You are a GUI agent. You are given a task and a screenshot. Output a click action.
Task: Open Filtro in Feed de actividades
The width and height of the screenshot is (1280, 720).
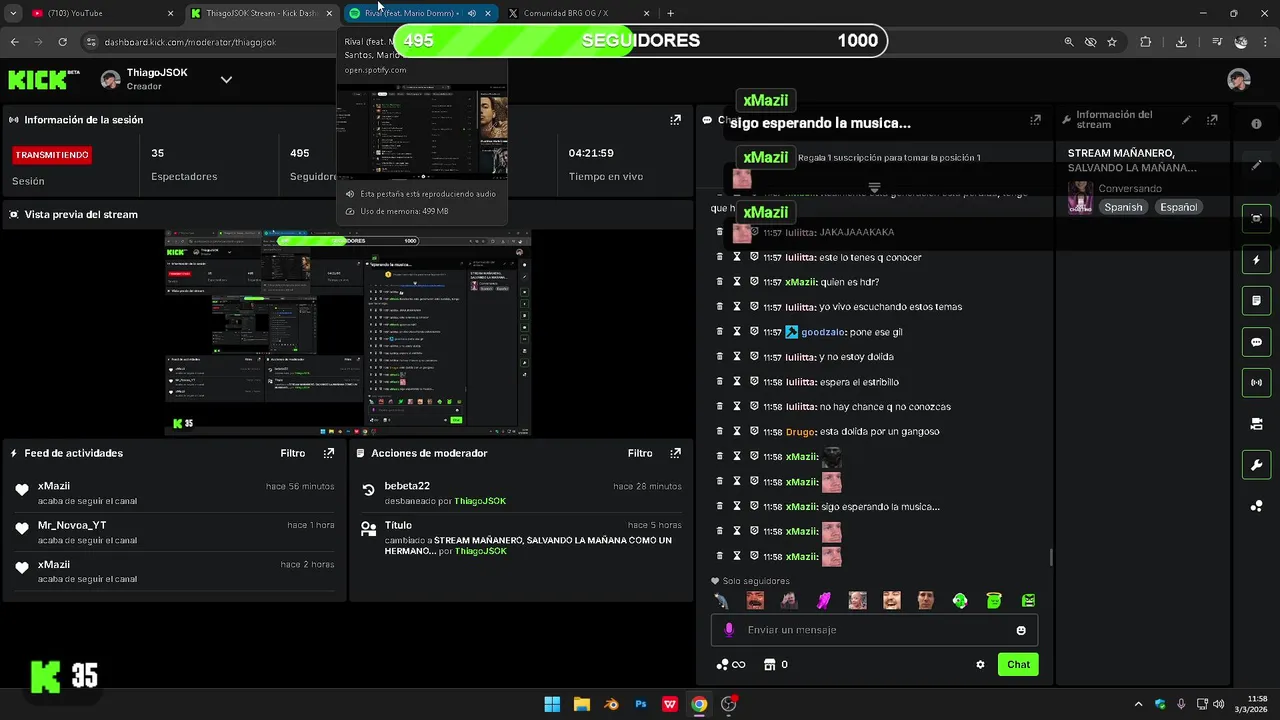(293, 453)
